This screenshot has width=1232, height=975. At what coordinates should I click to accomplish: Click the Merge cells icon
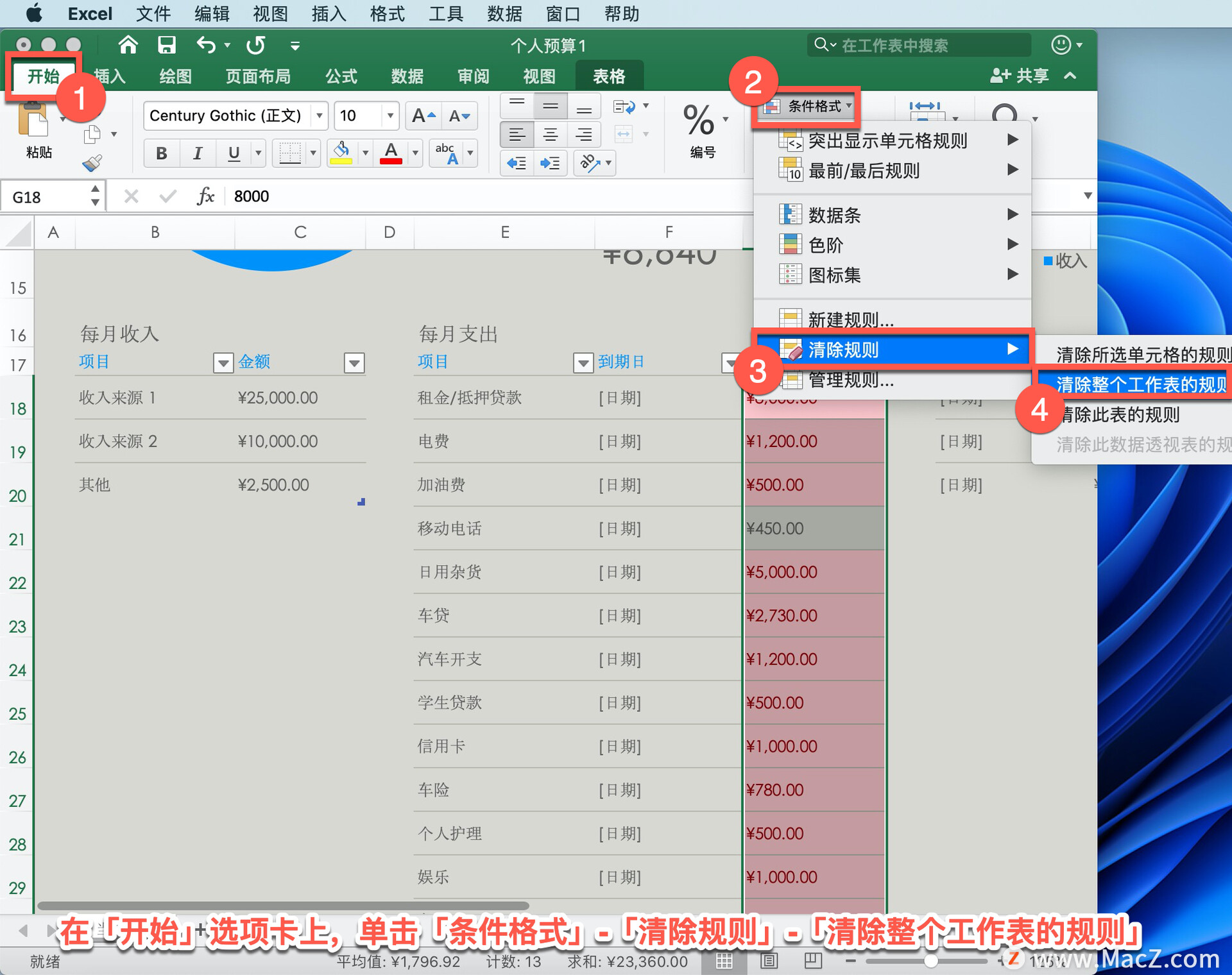624,134
